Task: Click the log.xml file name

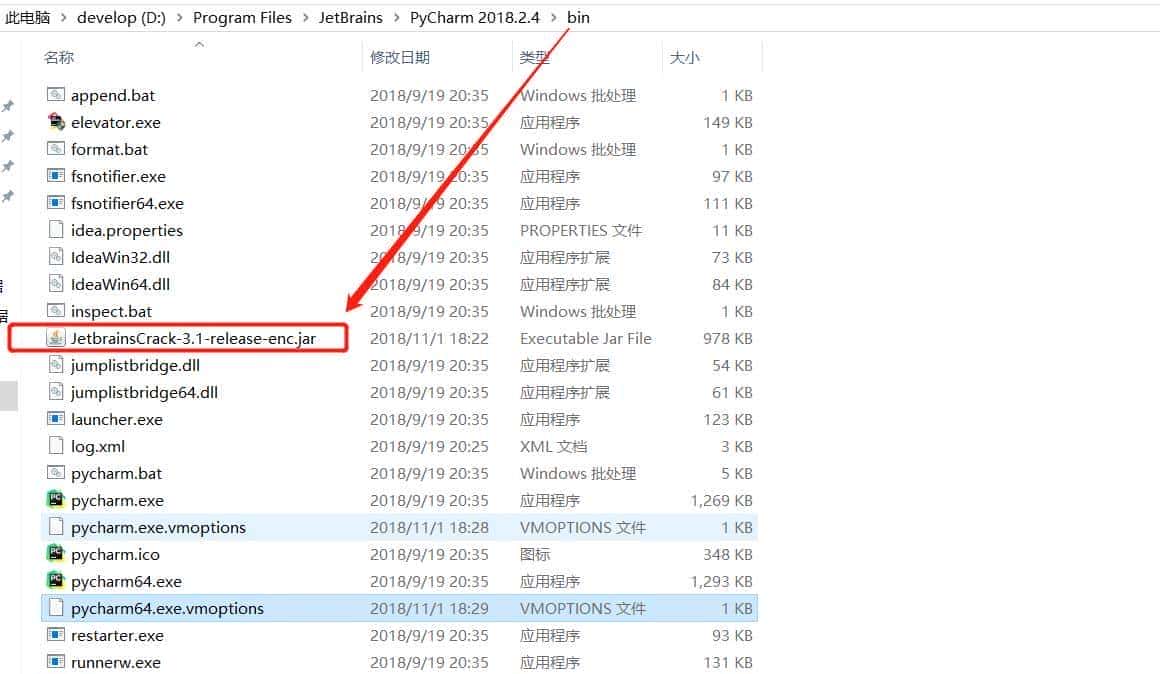Action: click(98, 446)
